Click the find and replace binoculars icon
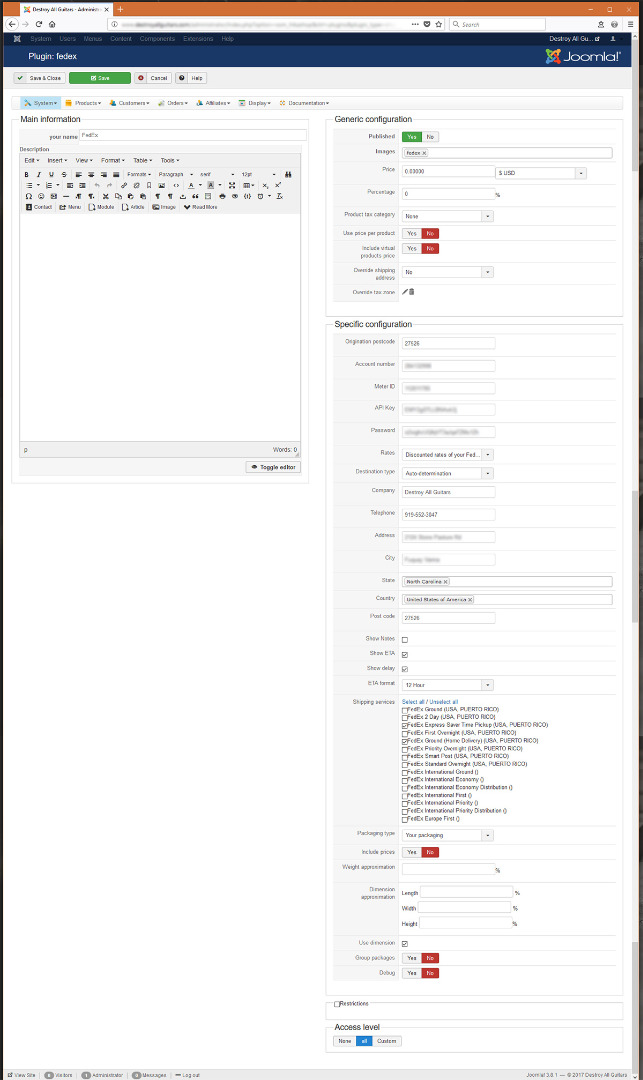The width and height of the screenshot is (643, 1080). click(x=288, y=175)
